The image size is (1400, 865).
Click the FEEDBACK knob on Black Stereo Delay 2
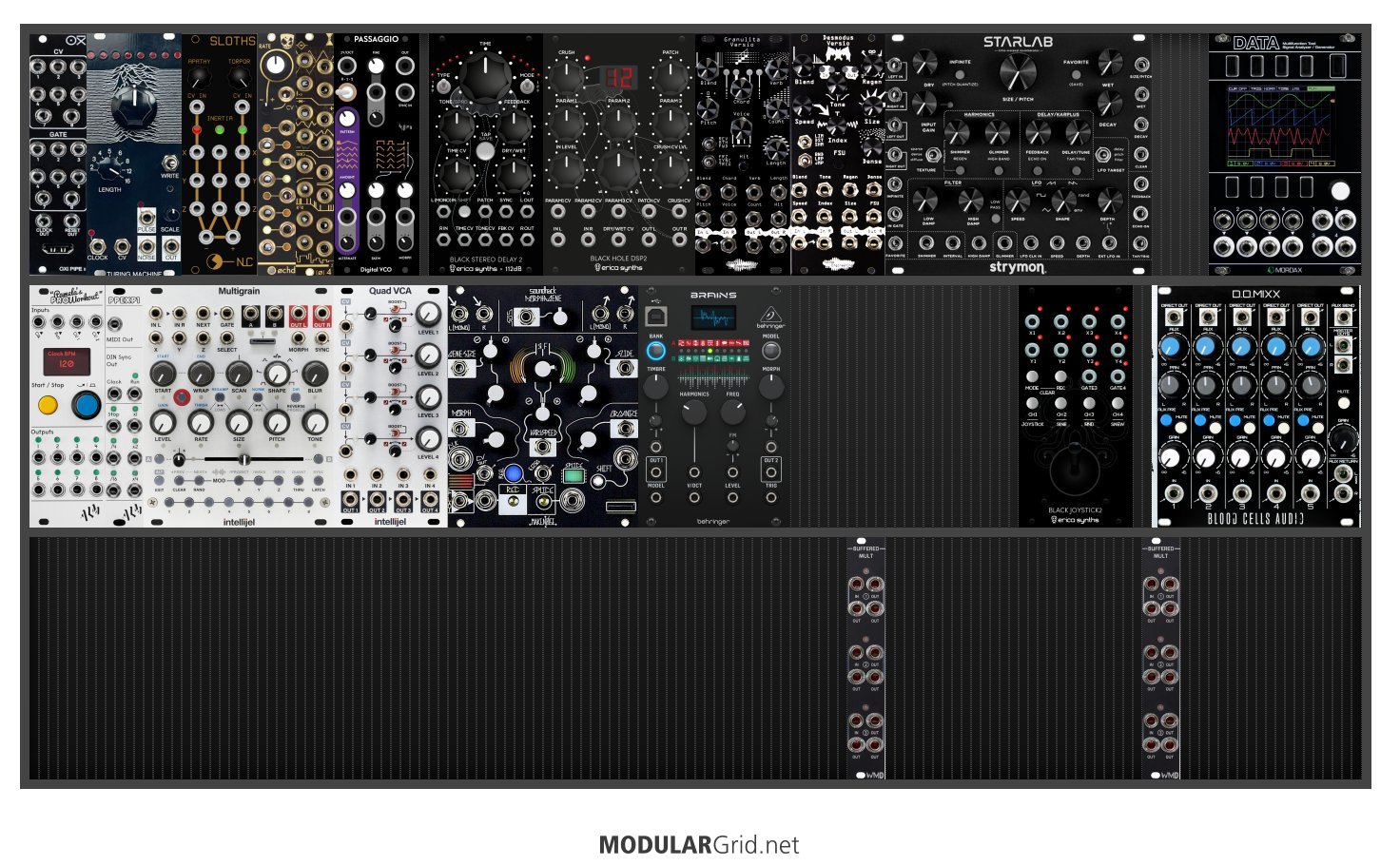click(515, 125)
